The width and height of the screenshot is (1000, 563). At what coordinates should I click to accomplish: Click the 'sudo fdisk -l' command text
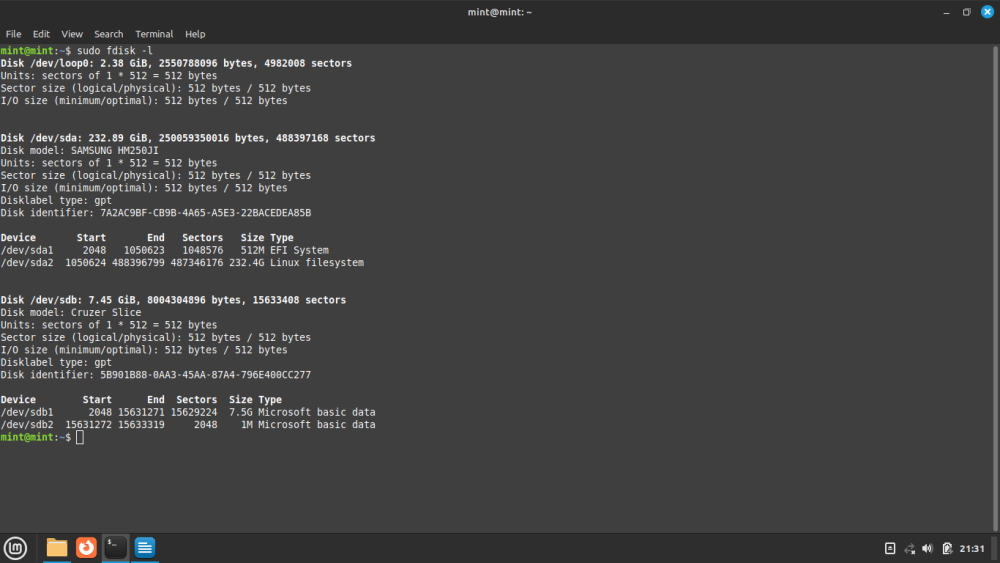(x=115, y=50)
